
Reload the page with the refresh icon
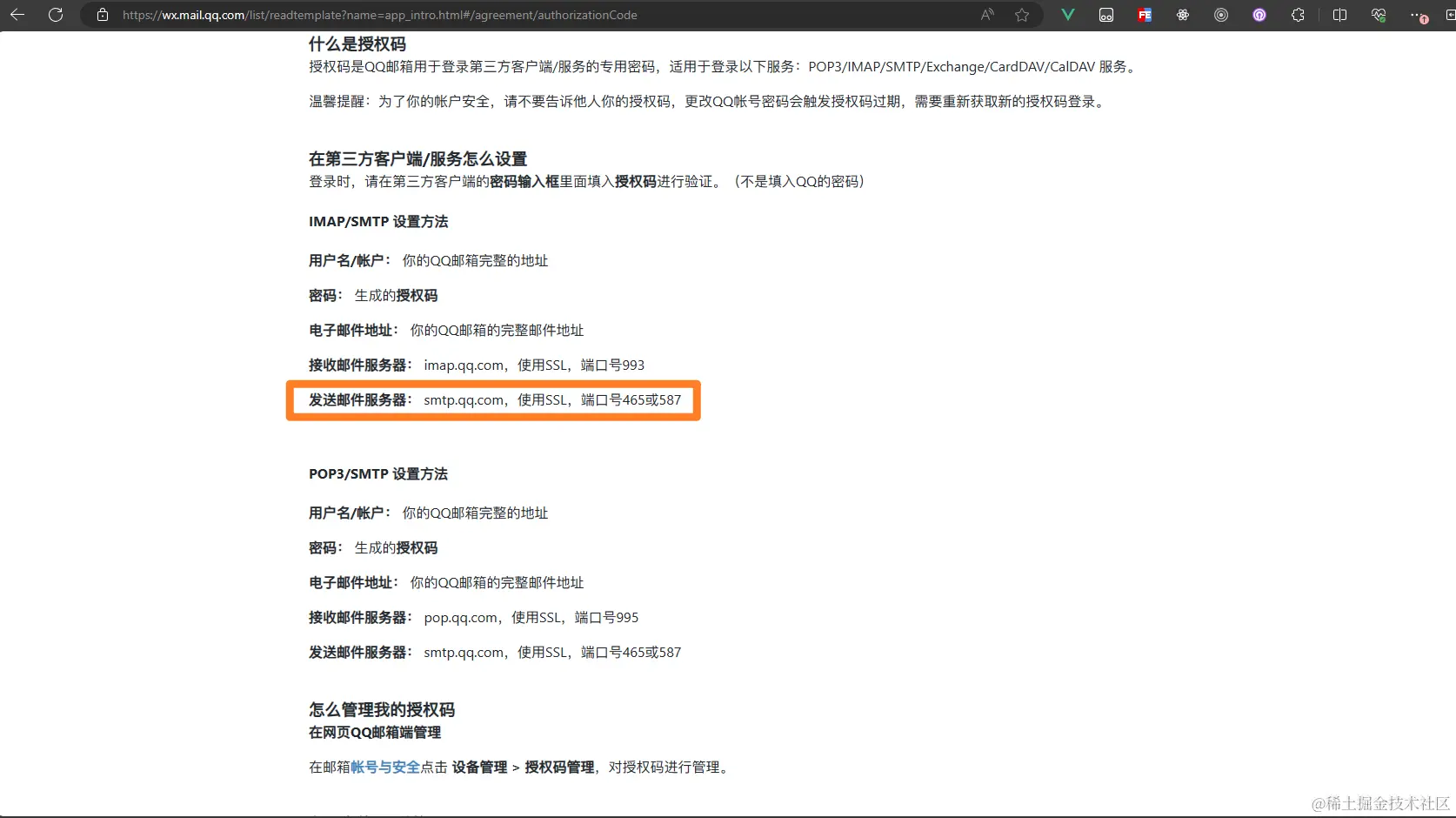pos(56,15)
